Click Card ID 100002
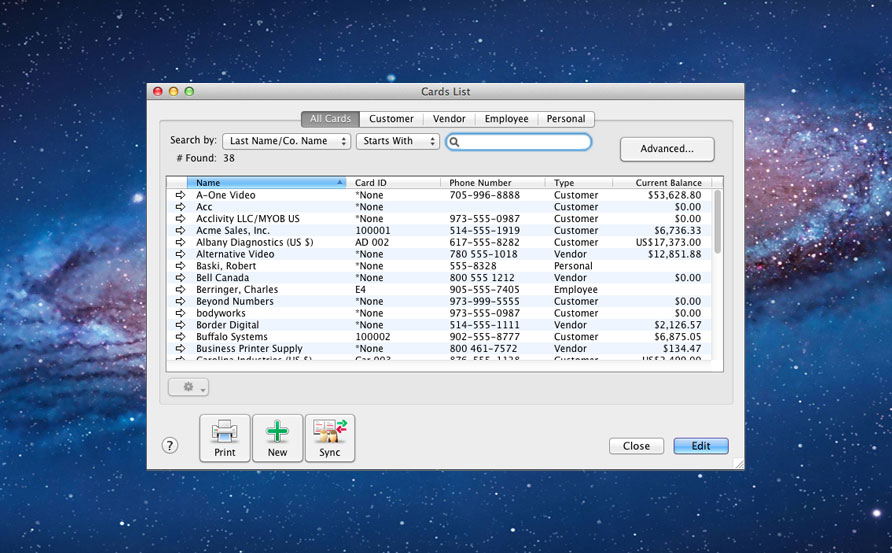Image resolution: width=892 pixels, height=553 pixels. (x=373, y=337)
